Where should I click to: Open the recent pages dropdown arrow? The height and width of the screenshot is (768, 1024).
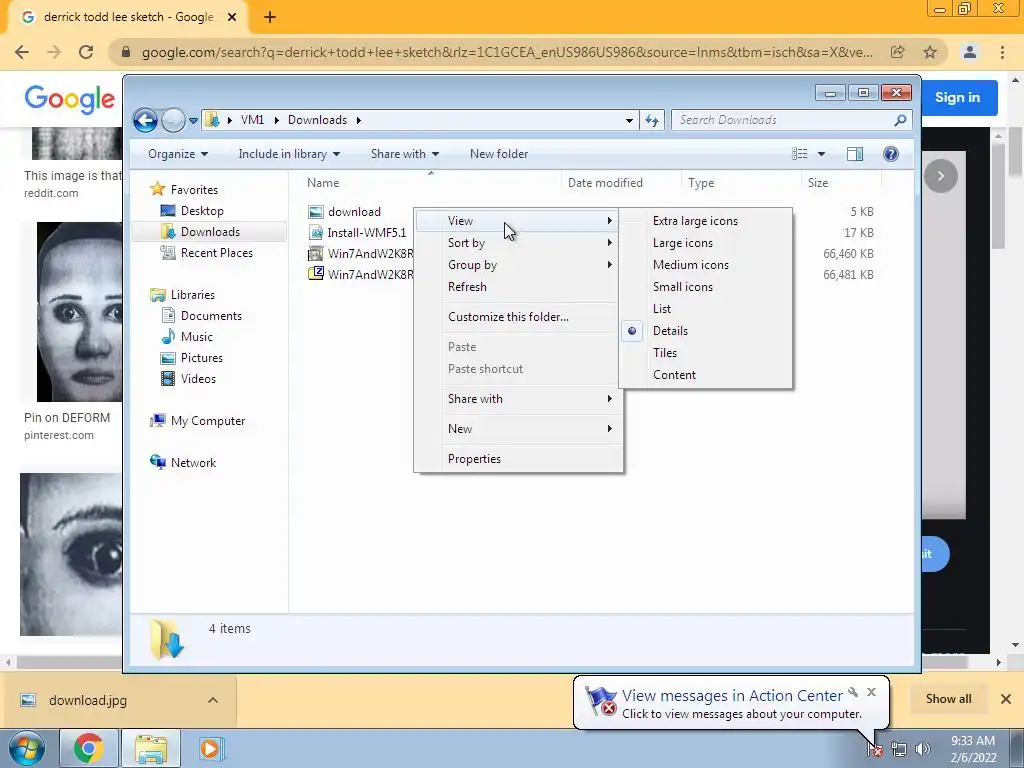pyautogui.click(x=193, y=121)
